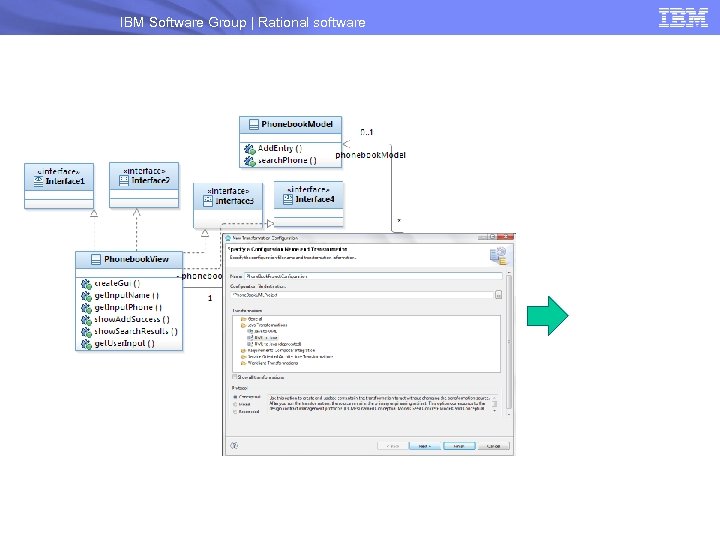
Task: Select the getInputName operation icon
Action: click(x=86, y=296)
